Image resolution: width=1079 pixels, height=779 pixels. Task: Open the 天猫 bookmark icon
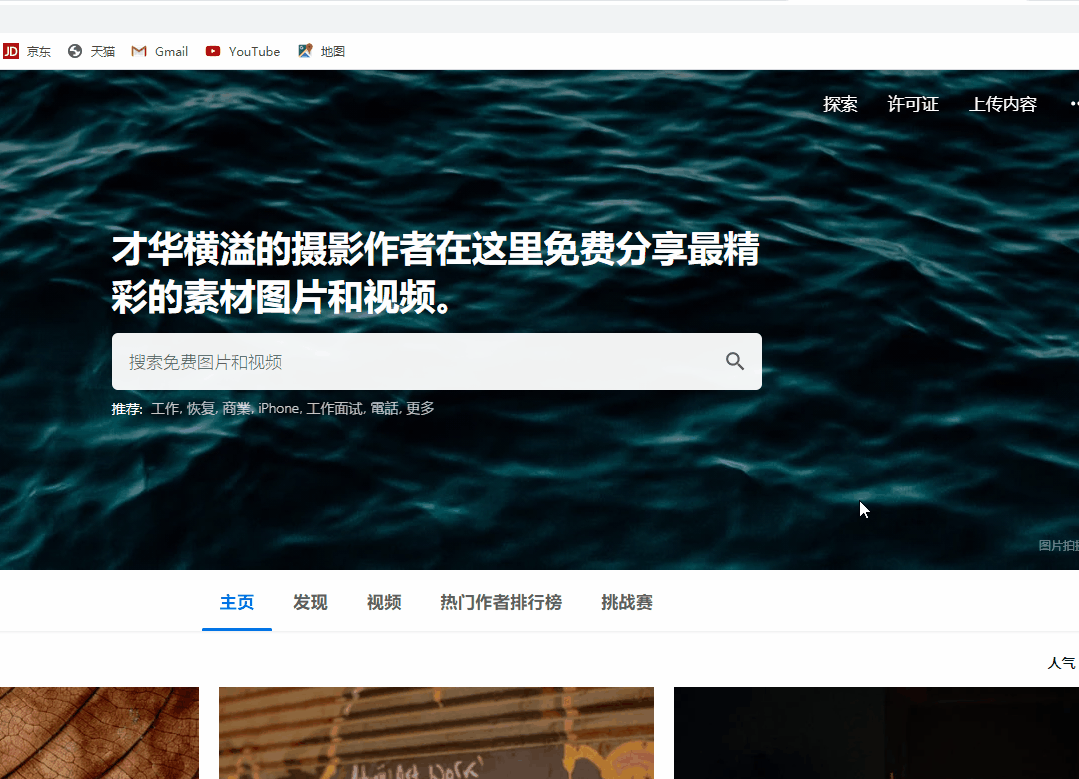(x=73, y=50)
